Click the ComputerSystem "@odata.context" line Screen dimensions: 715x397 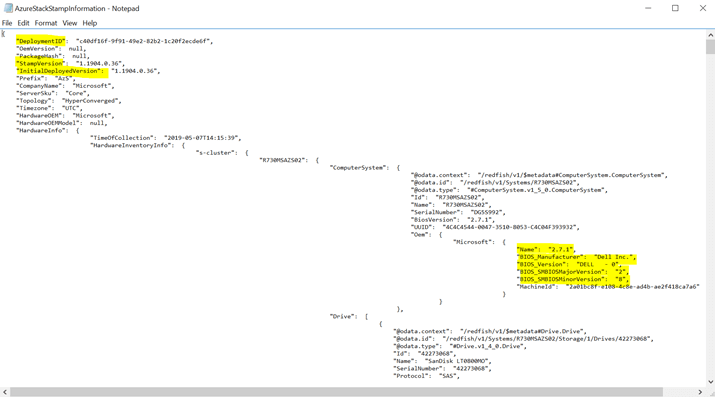click(539, 175)
